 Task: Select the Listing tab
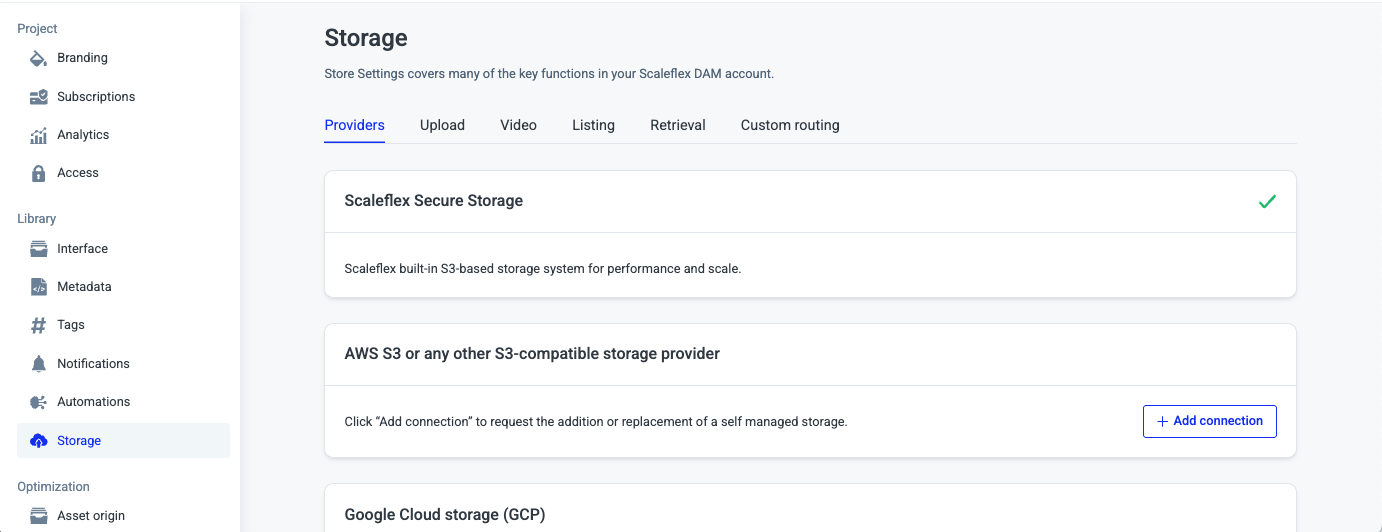pyautogui.click(x=593, y=125)
